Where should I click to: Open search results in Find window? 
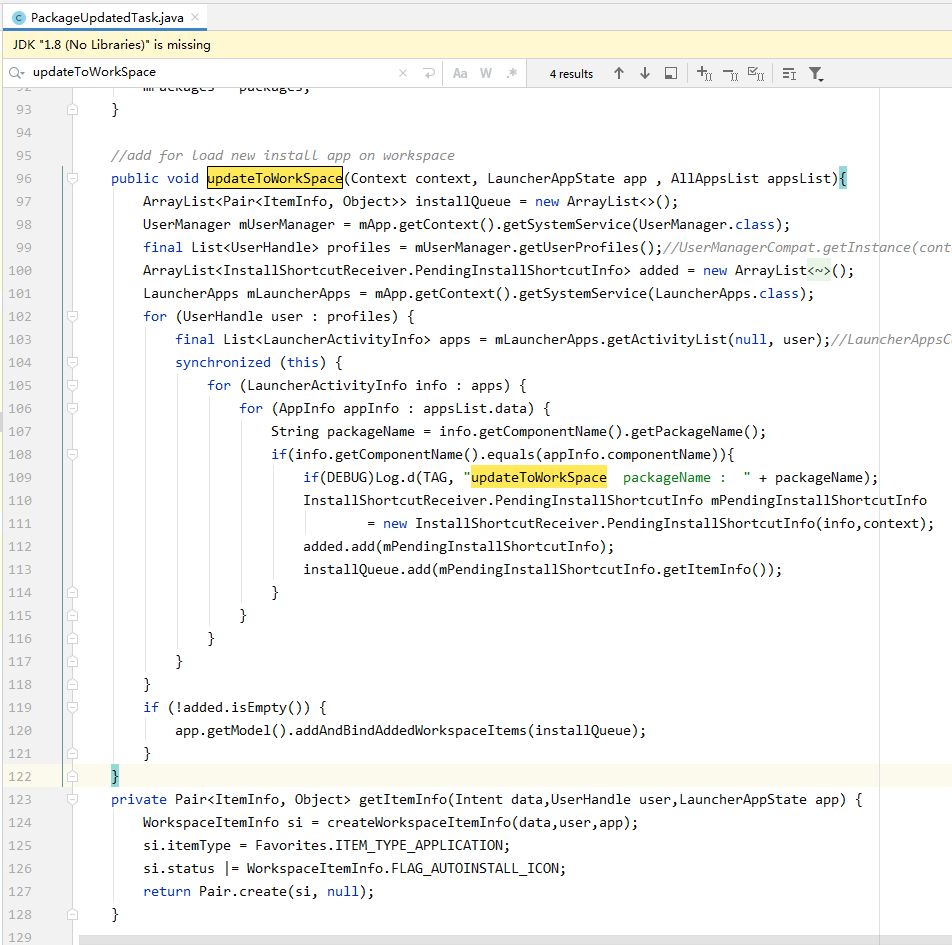coord(671,73)
